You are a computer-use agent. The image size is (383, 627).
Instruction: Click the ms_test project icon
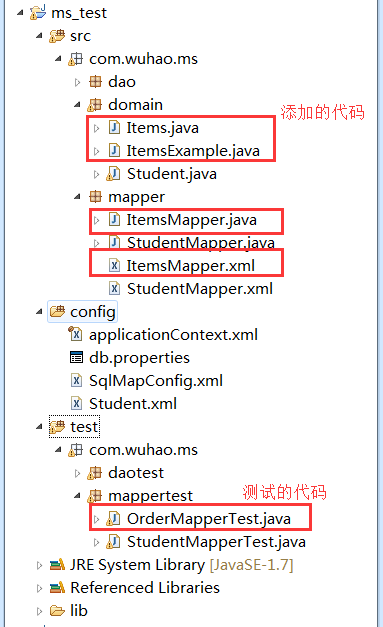pos(38,12)
